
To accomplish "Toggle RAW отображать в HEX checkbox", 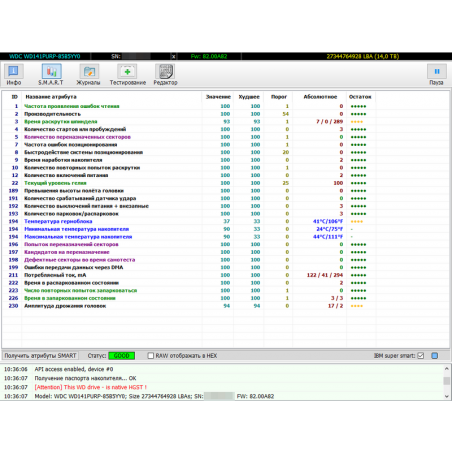I will click(x=151, y=356).
